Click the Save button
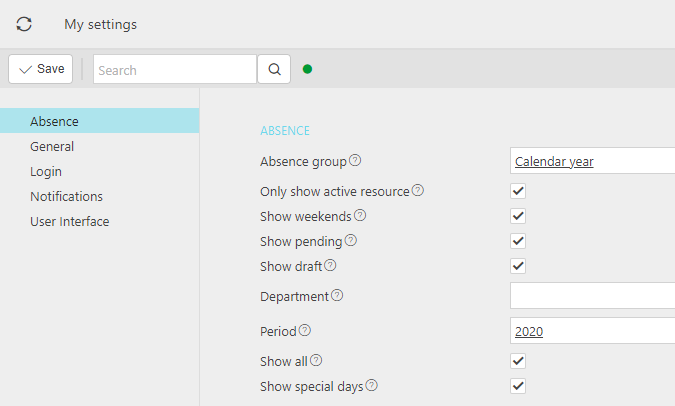This screenshot has height=406, width=675. [x=41, y=69]
